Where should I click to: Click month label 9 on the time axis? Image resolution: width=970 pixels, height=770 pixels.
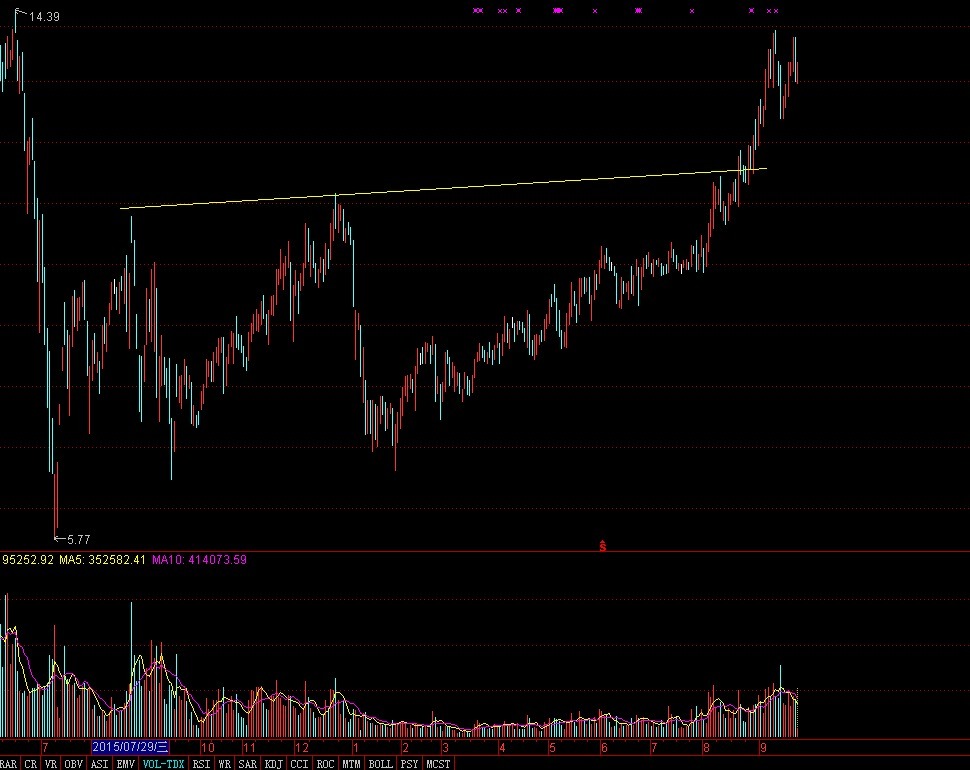pos(763,747)
